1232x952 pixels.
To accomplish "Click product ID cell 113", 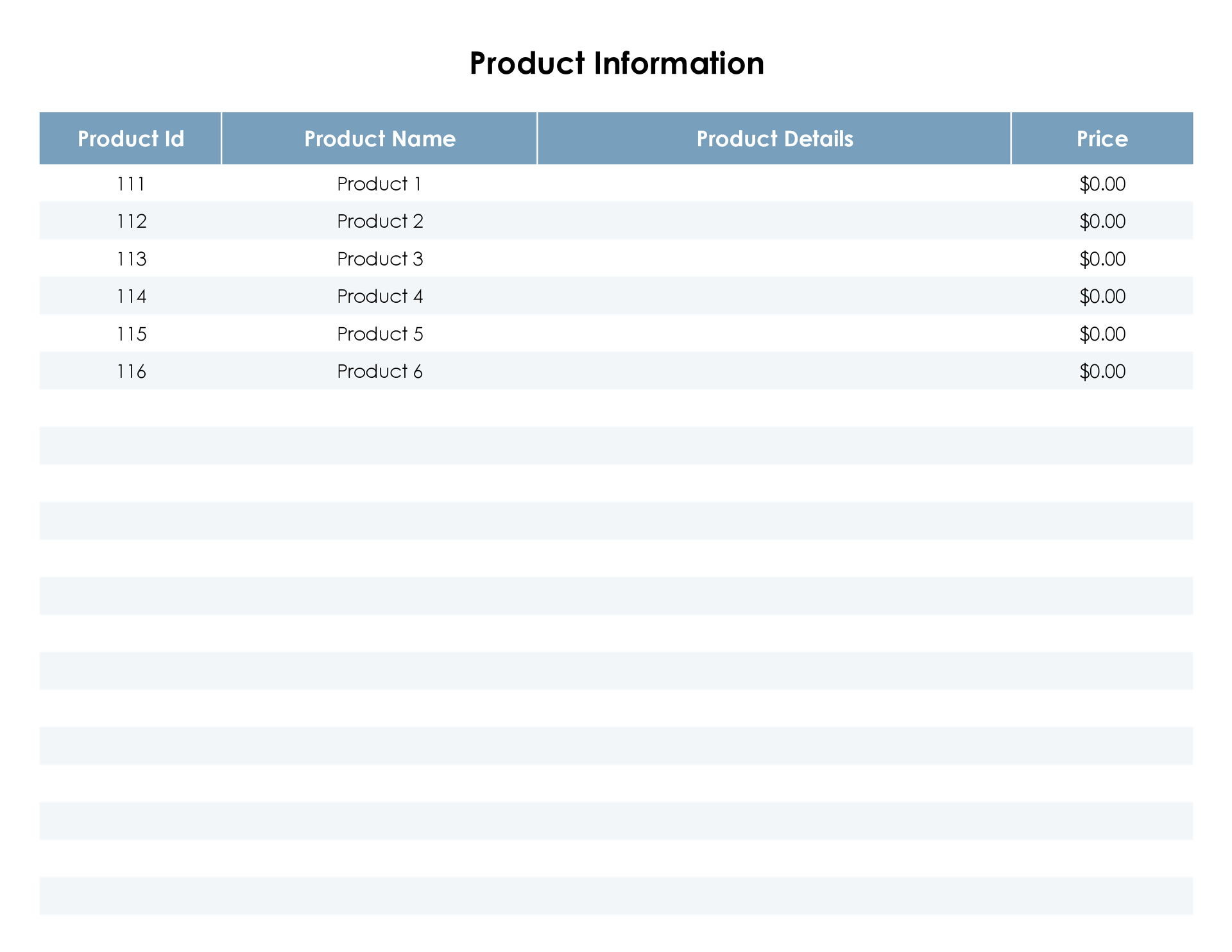I will click(x=131, y=259).
